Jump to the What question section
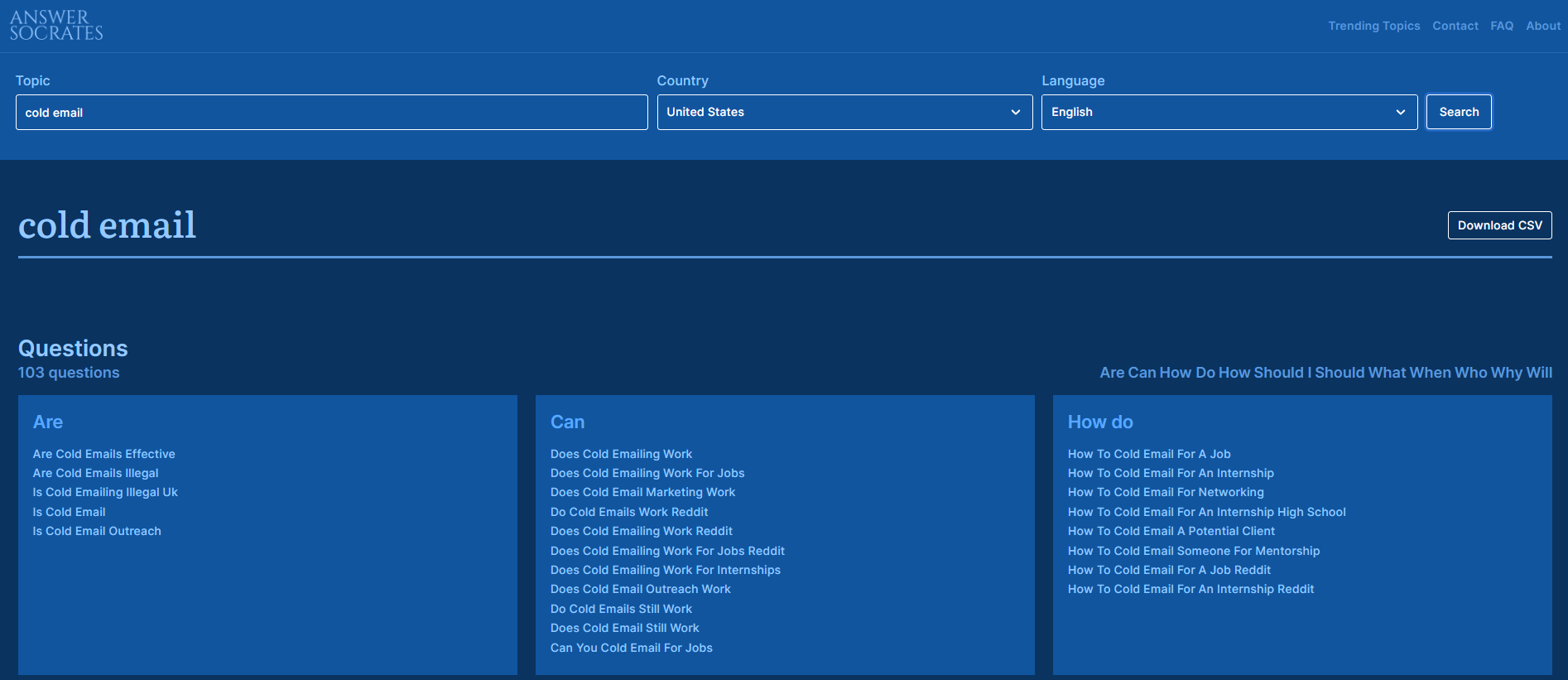Screen dimensions: 1568x680 [x=1387, y=373]
